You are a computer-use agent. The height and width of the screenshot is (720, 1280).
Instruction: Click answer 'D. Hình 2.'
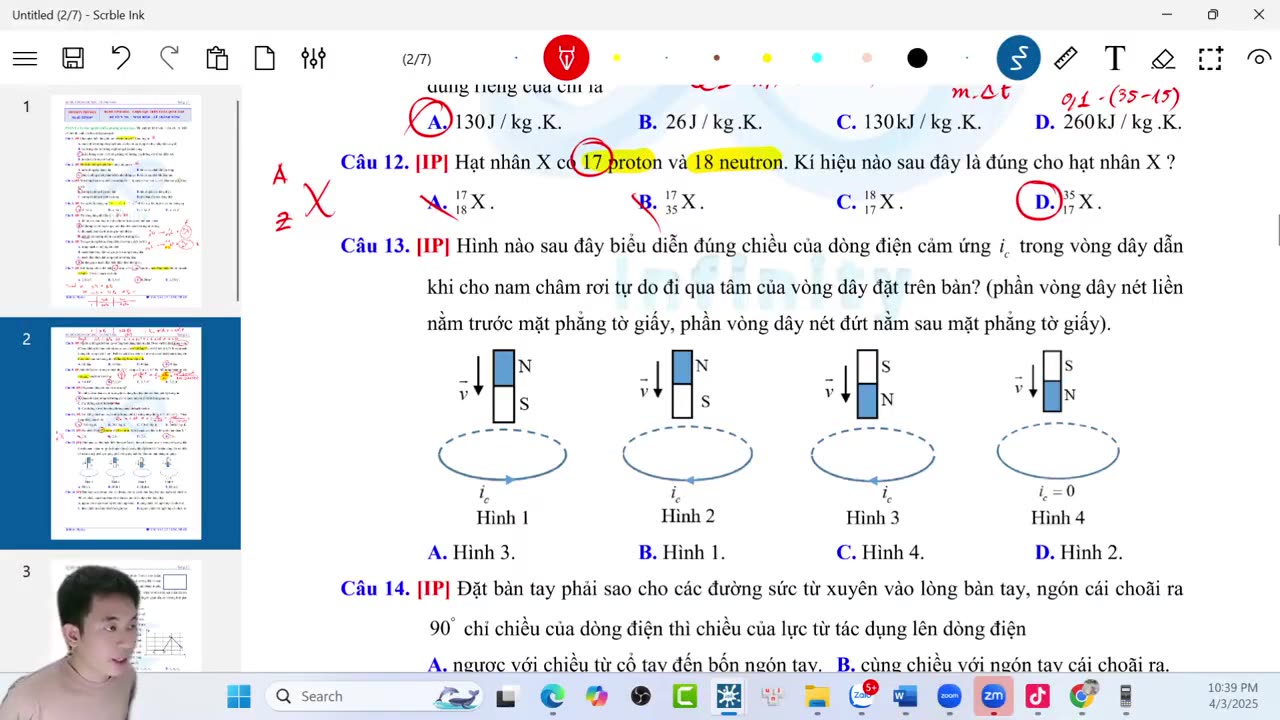[1079, 552]
